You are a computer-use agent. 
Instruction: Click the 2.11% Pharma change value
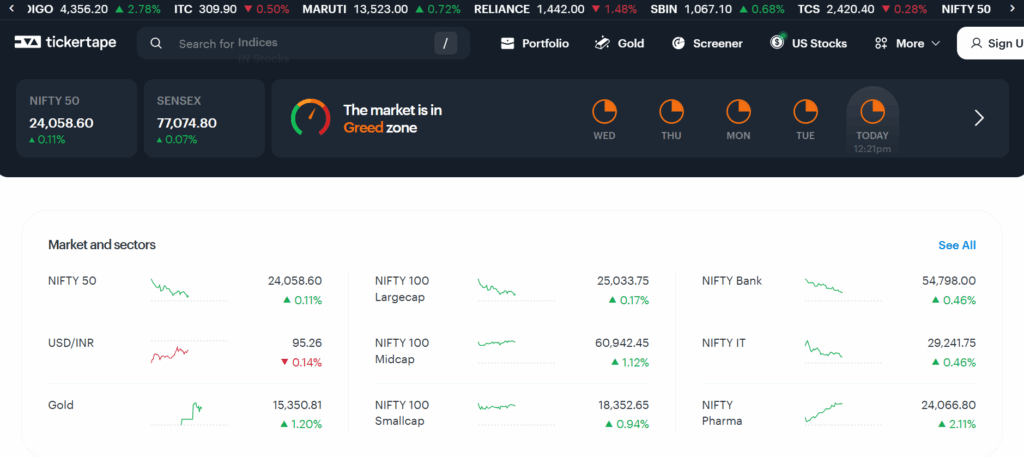tap(959, 424)
